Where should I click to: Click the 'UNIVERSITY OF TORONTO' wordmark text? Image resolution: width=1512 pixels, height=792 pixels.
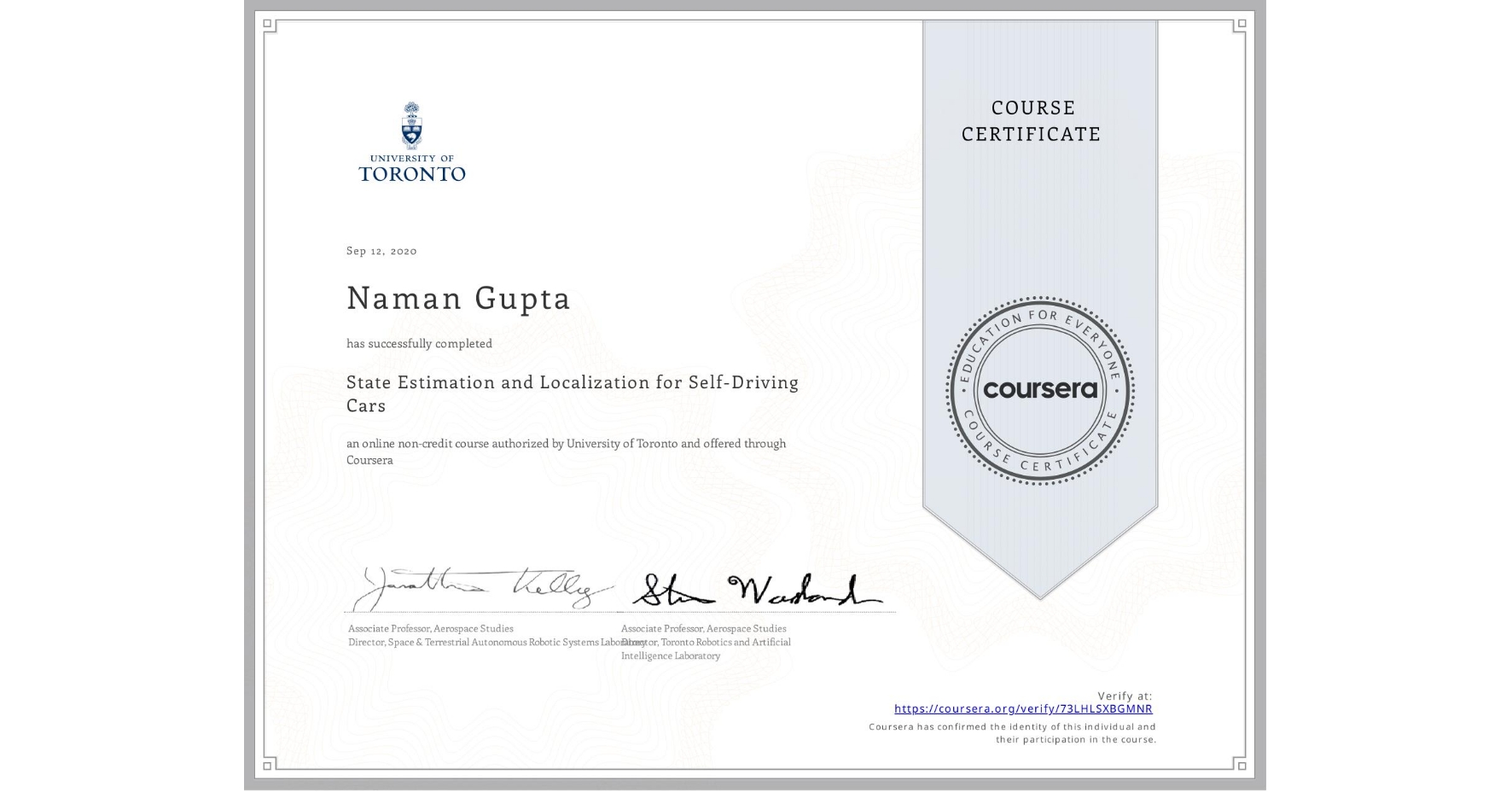click(x=413, y=168)
